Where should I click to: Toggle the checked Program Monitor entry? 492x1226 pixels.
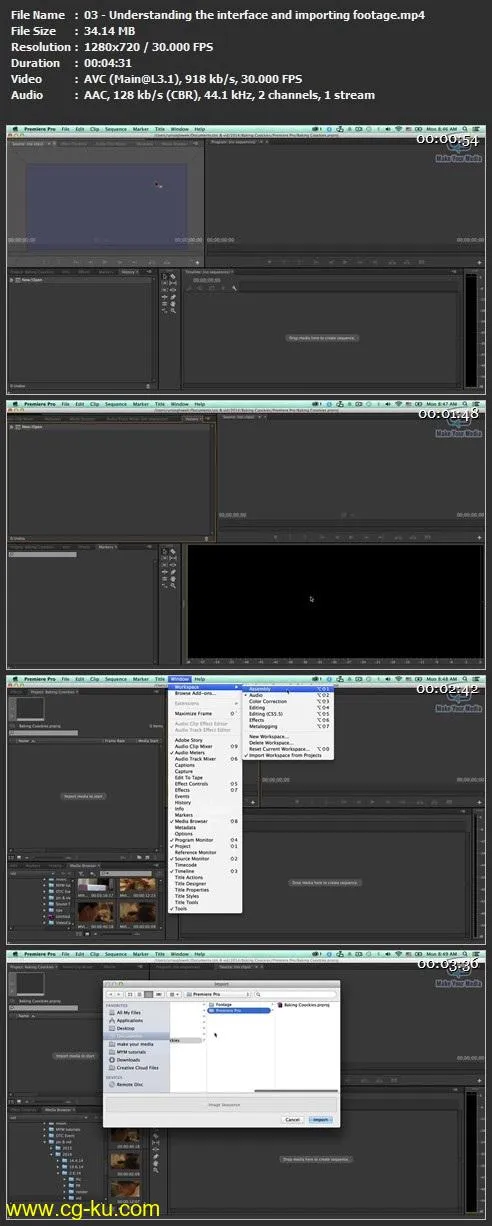tap(205, 840)
